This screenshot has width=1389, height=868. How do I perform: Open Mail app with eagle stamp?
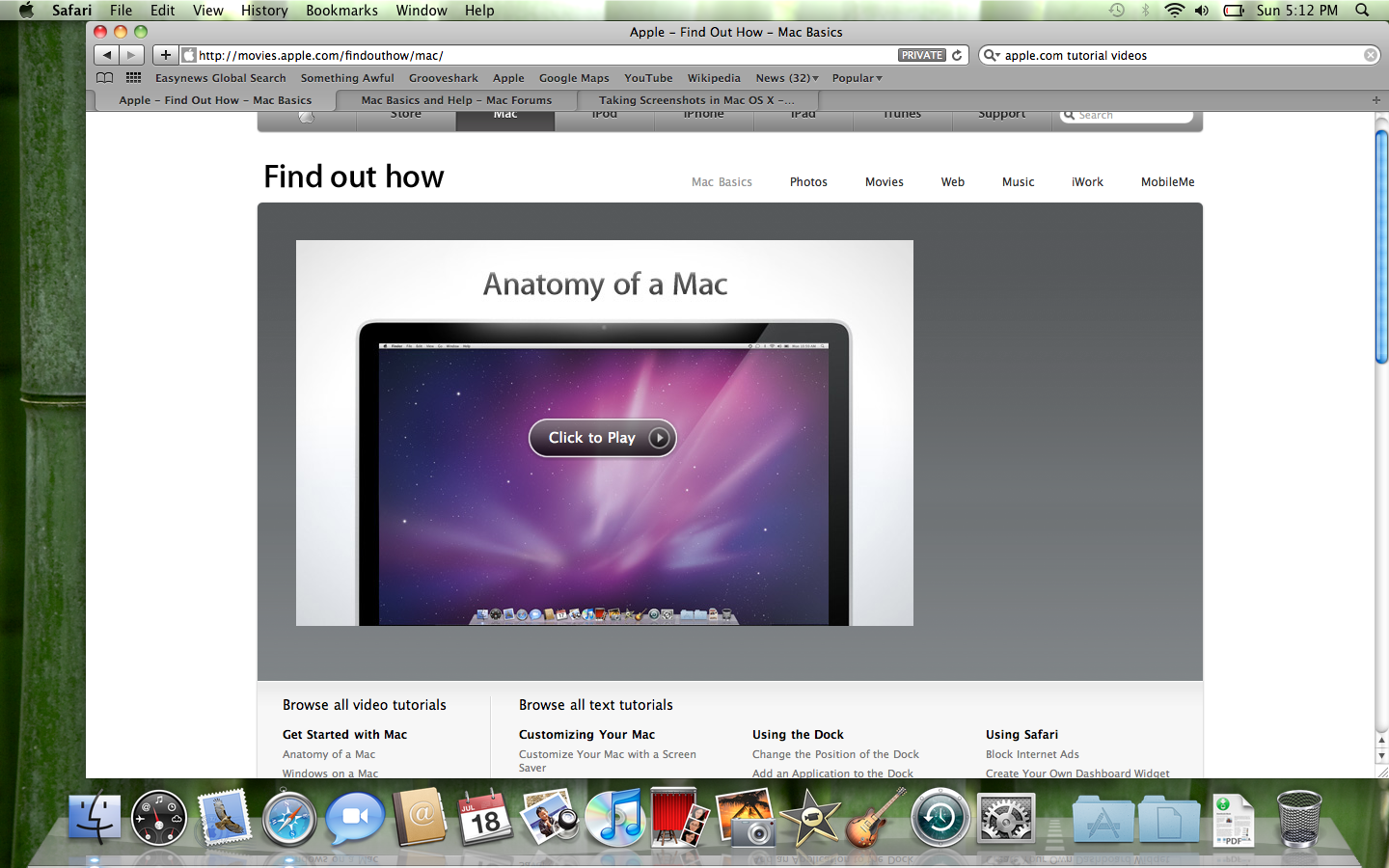(x=224, y=817)
